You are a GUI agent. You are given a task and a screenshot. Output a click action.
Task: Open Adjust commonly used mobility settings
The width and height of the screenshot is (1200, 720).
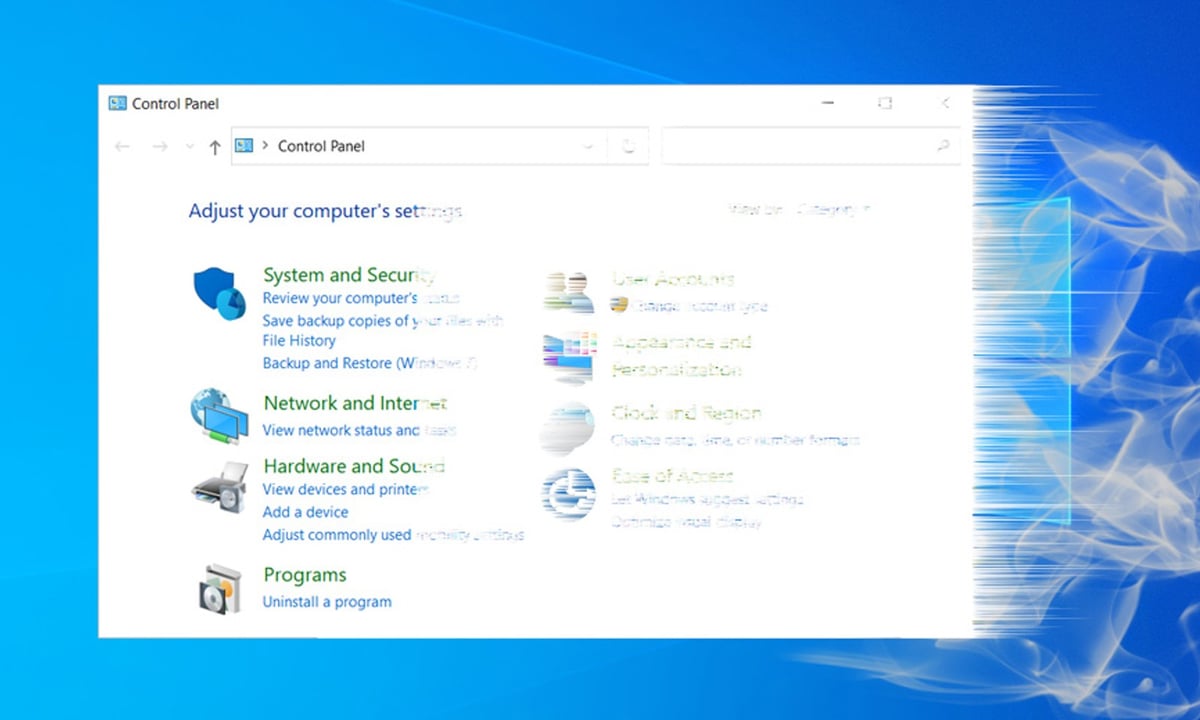click(x=393, y=535)
